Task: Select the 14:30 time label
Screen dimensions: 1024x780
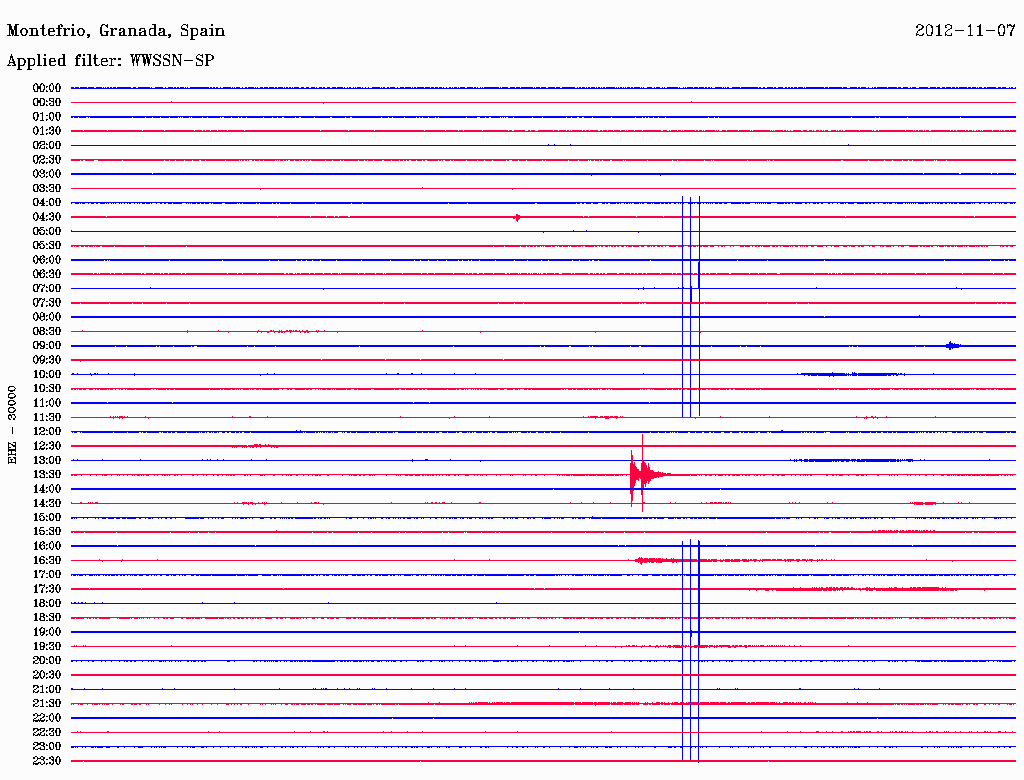Action: 47,503
